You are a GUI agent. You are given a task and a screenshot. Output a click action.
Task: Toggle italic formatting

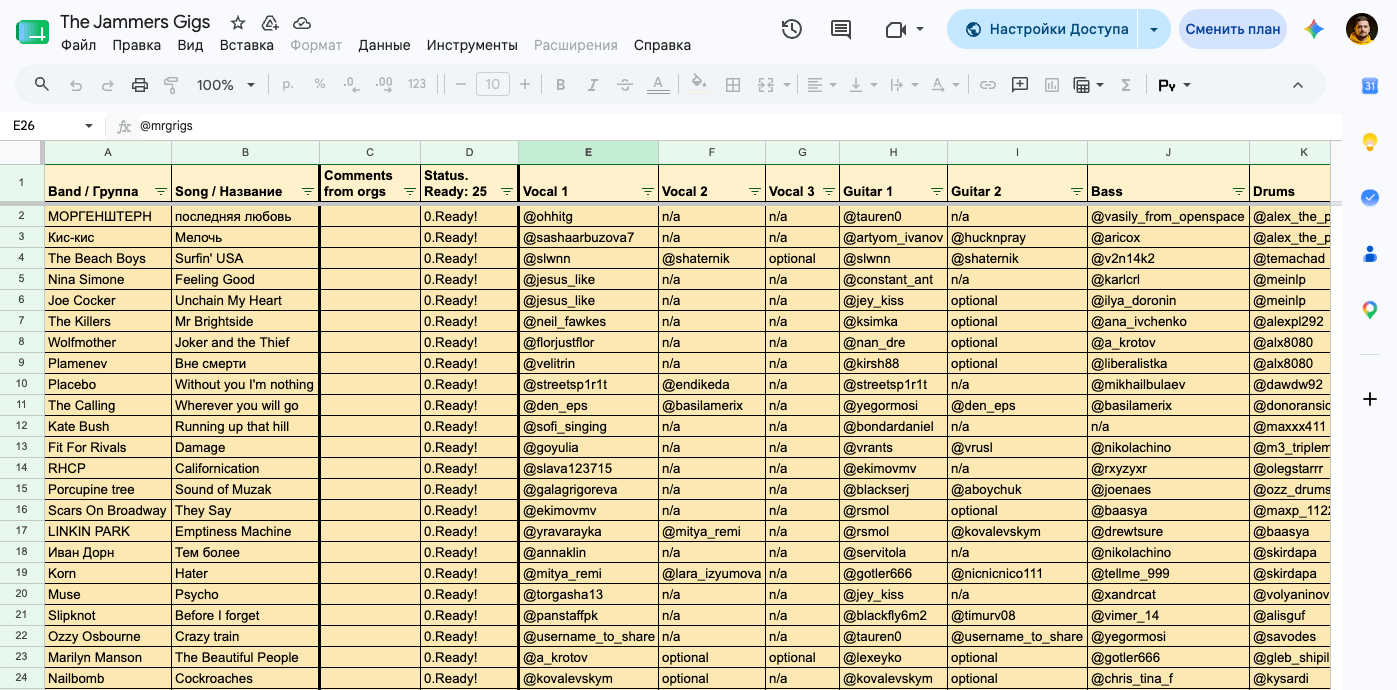pos(593,85)
